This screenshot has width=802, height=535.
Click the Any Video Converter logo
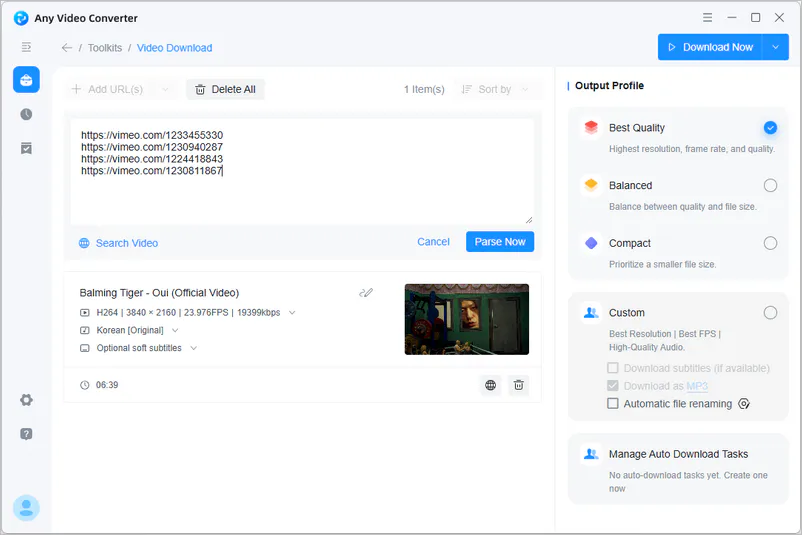tap(21, 18)
